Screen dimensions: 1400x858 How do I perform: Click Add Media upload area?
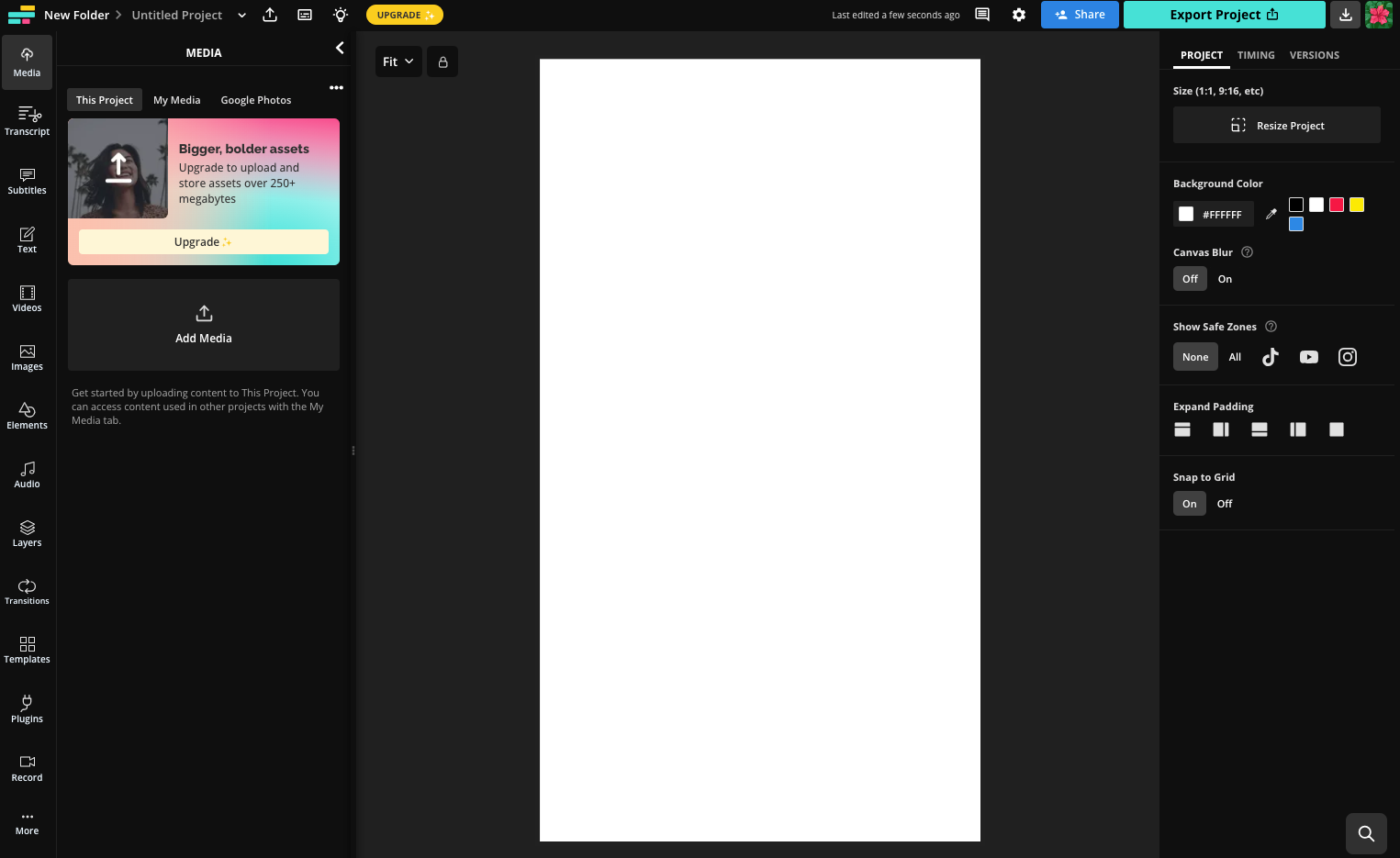tap(204, 325)
